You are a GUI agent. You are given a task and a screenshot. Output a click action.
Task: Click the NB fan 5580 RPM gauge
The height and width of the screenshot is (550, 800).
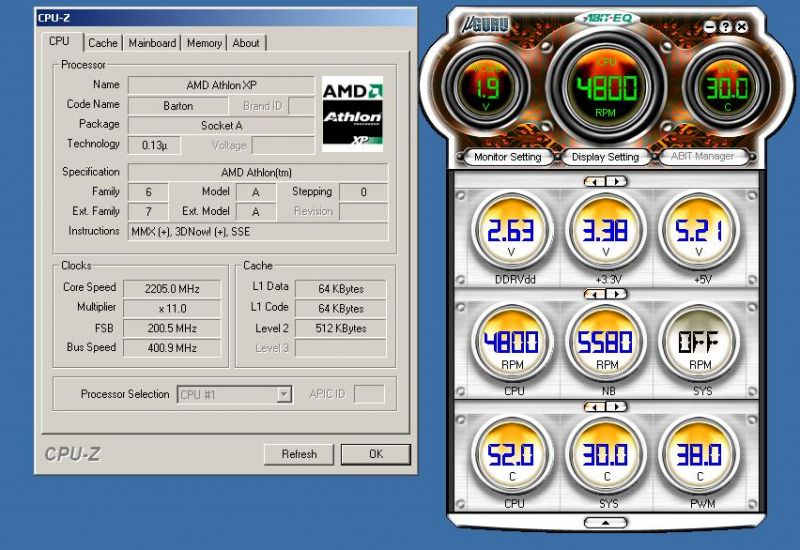click(x=605, y=343)
